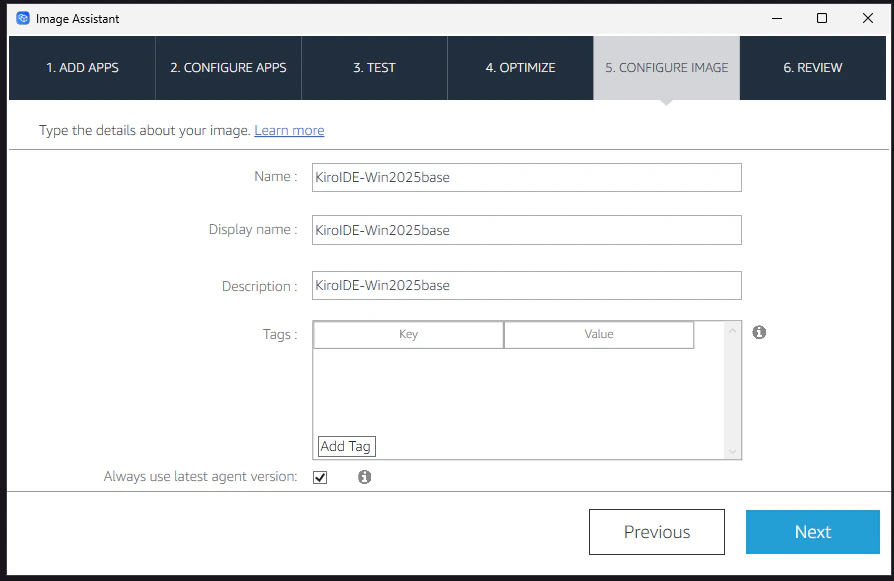Click info icon beside latest agent version checkbox
This screenshot has width=894, height=581.
364,477
